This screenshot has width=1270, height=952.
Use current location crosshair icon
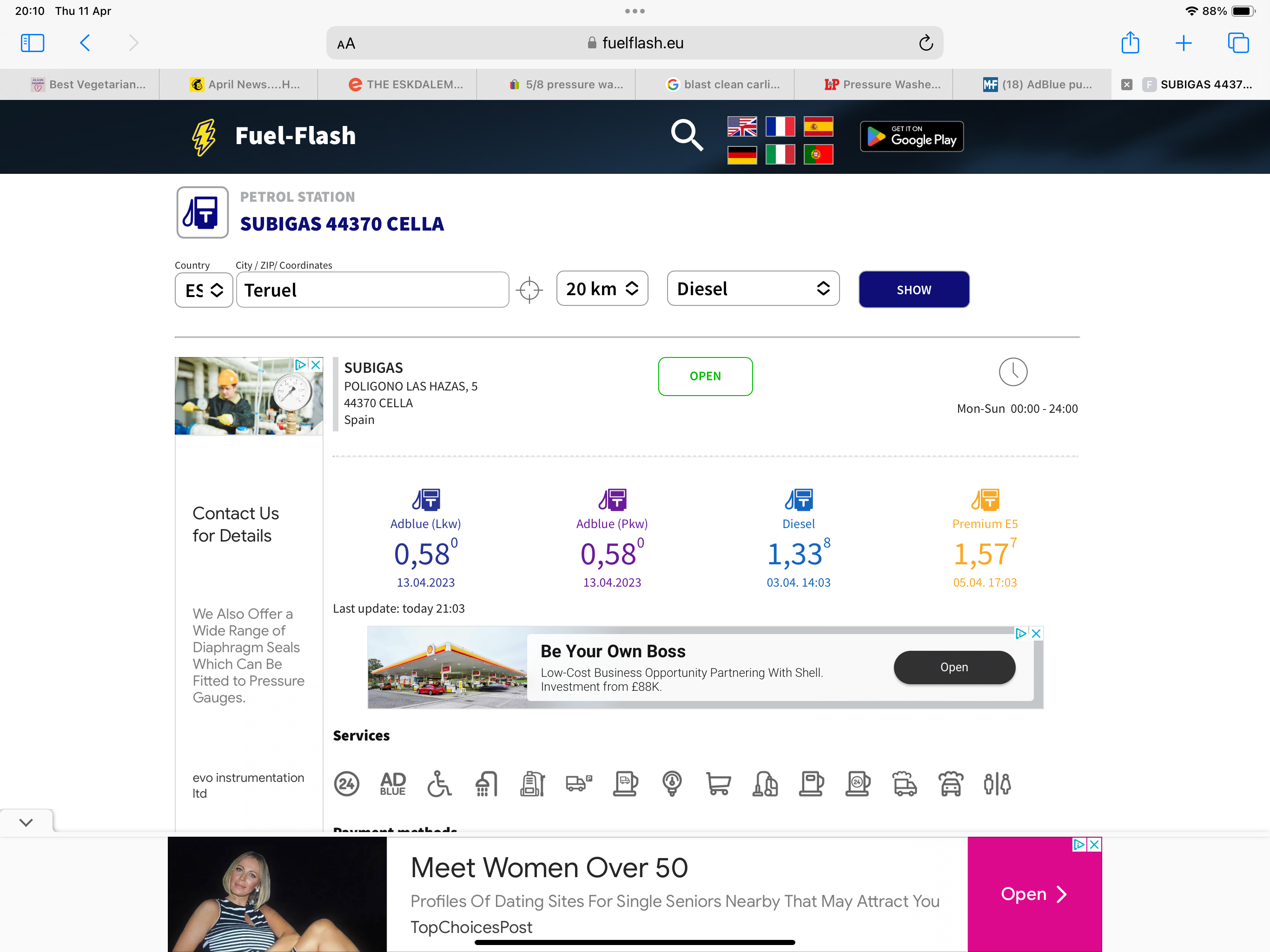click(529, 290)
